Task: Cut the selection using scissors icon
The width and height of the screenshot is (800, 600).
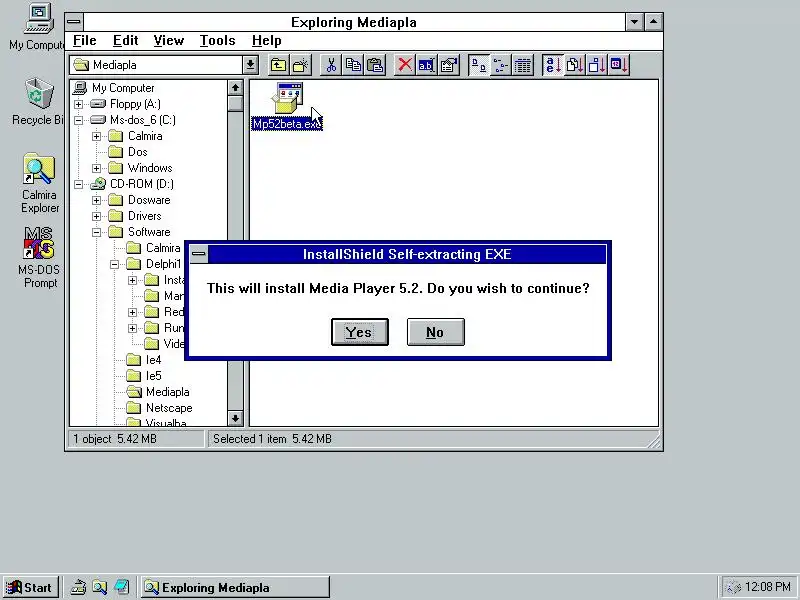Action: click(x=331, y=65)
